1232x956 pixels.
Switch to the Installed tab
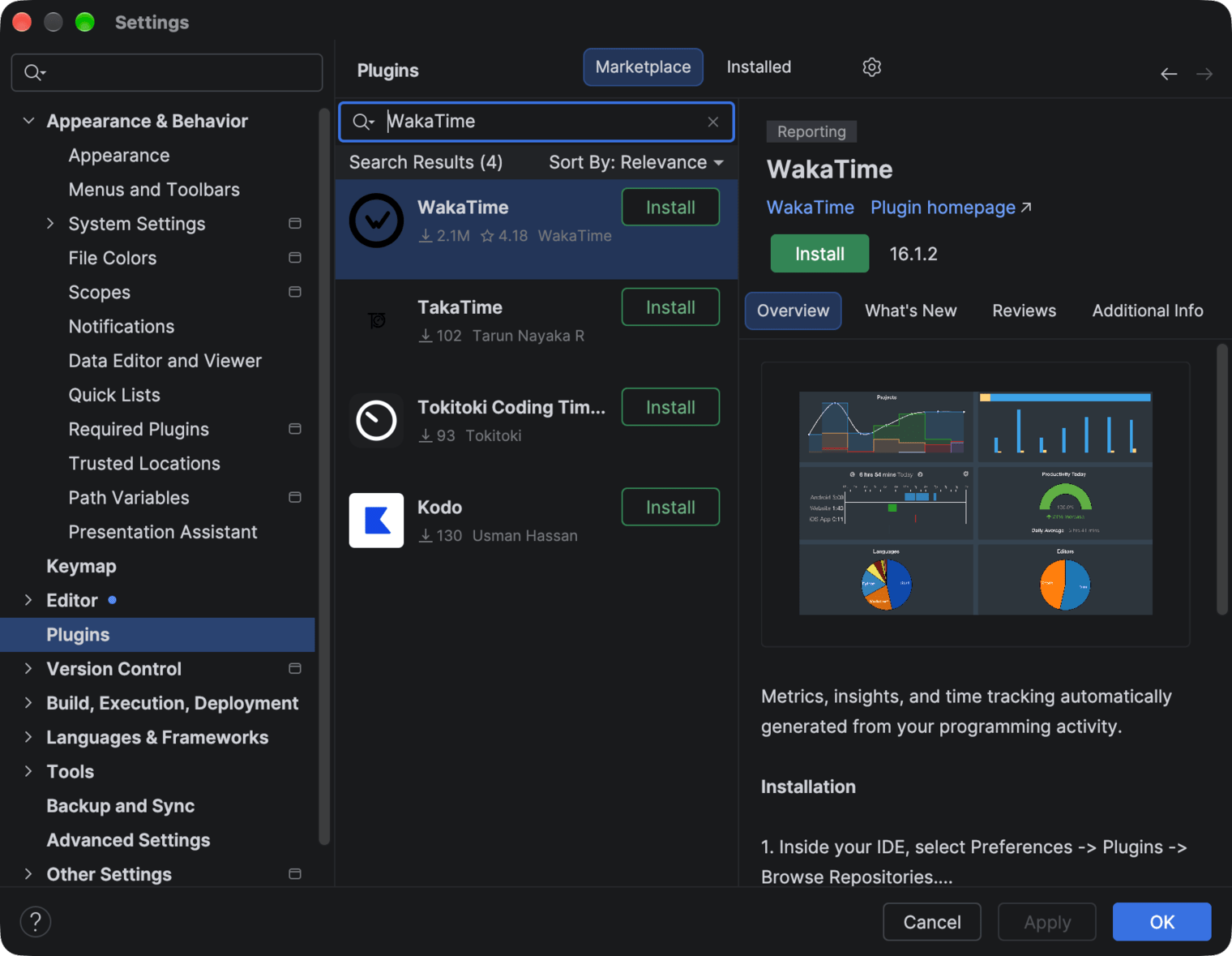759,67
